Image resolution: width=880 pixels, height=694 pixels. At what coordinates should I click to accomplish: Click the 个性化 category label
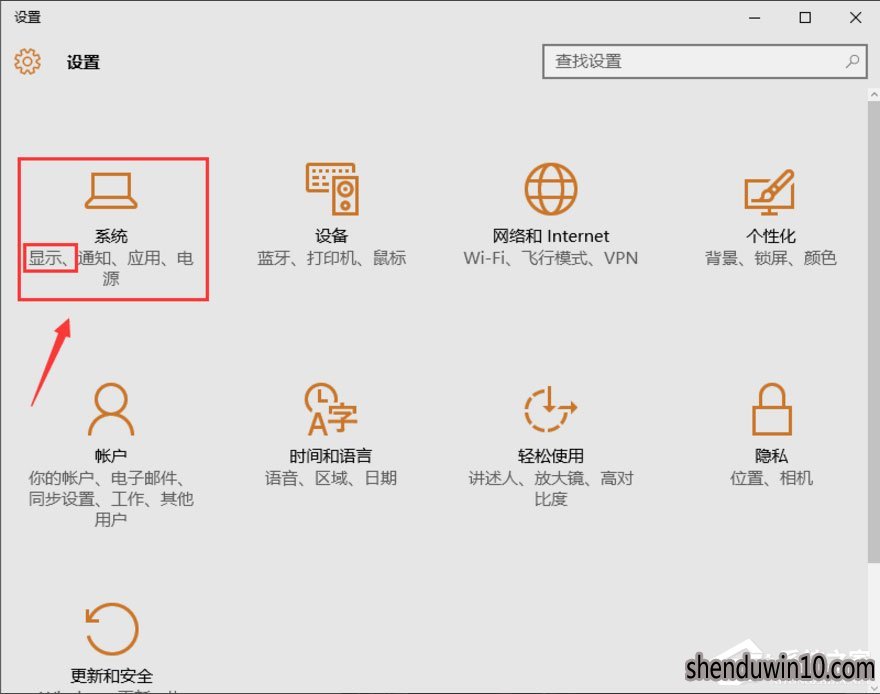click(x=771, y=236)
